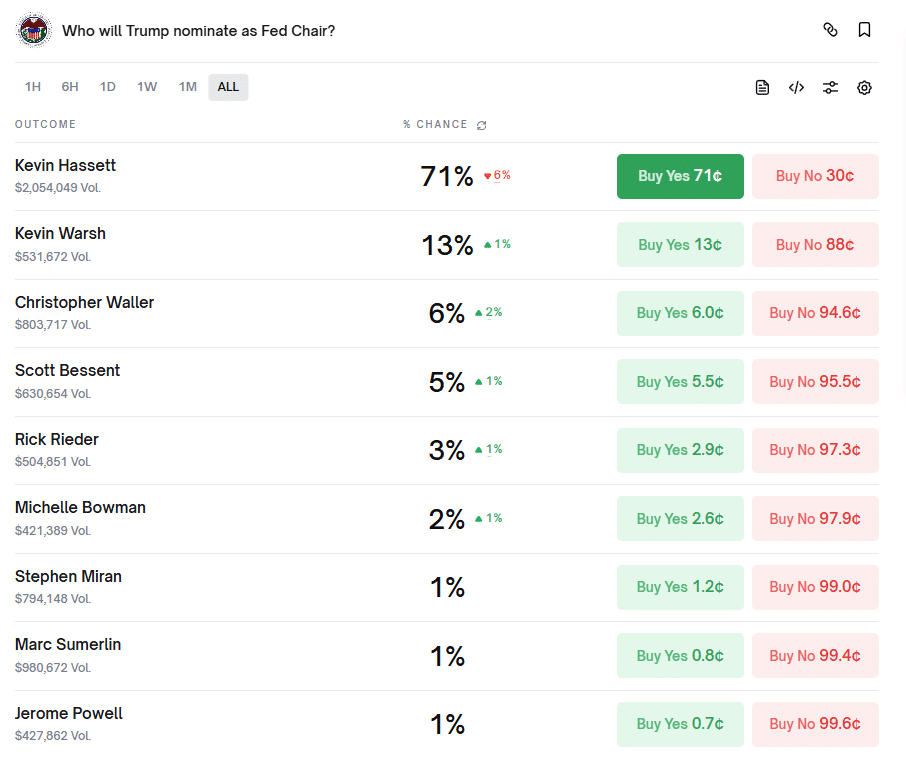Expand the Jerome Powell outcome row
The height and width of the screenshot is (757, 906).
[68, 713]
